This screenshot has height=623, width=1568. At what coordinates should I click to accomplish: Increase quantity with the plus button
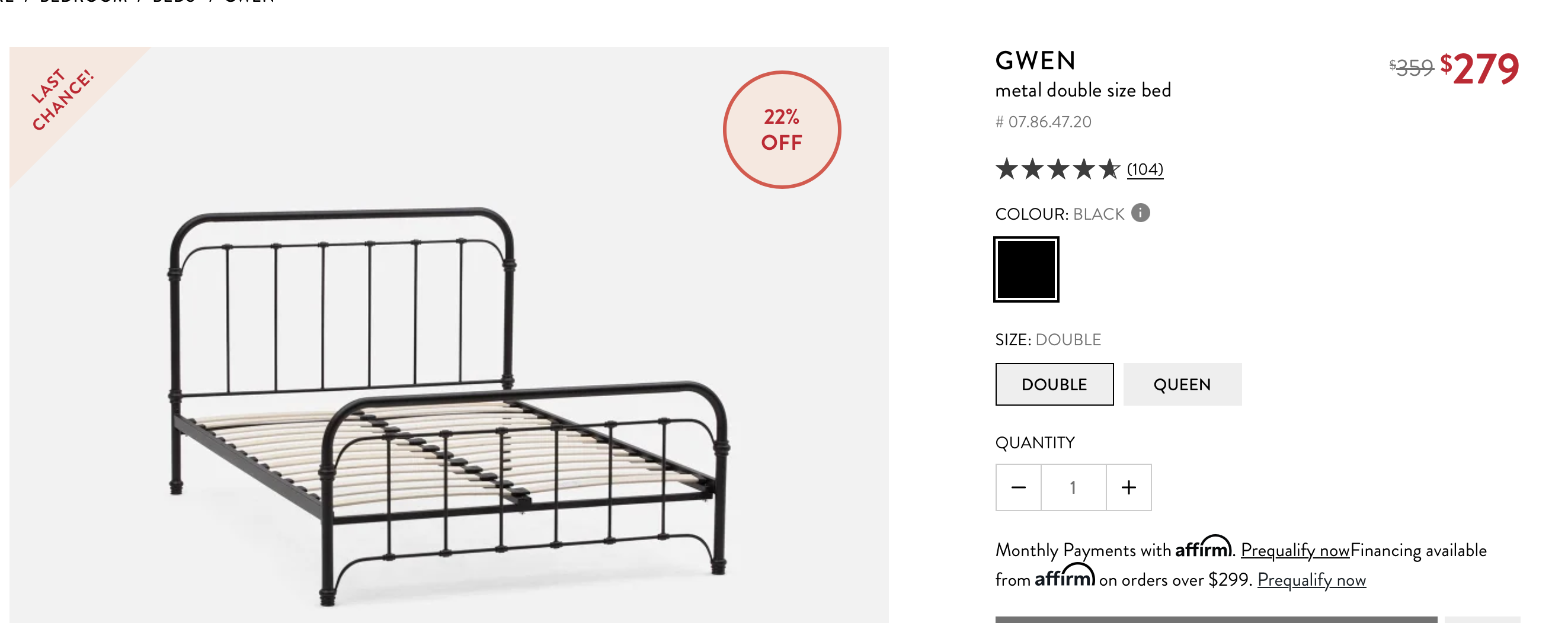click(1128, 487)
